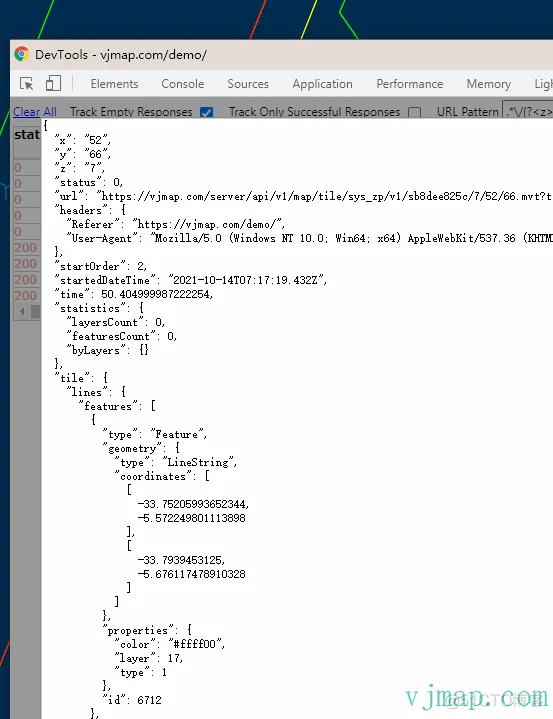This screenshot has height=719, width=553.
Task: Click the "x": "52" line
Action: click(83, 140)
